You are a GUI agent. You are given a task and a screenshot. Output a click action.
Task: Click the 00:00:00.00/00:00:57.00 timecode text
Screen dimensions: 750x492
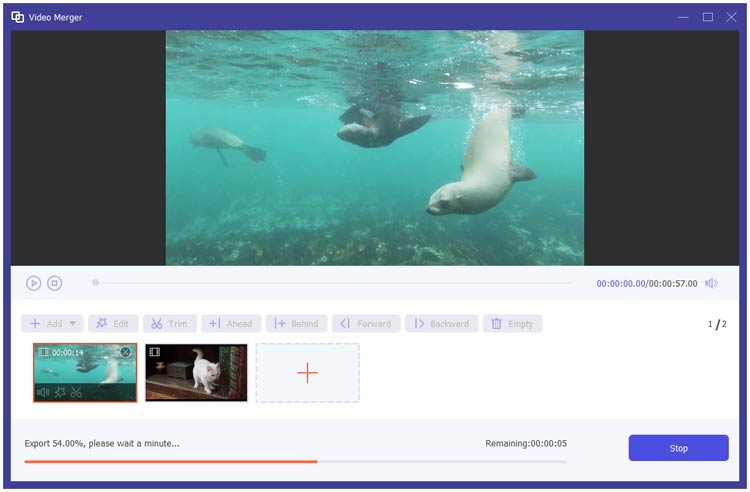[x=647, y=284]
